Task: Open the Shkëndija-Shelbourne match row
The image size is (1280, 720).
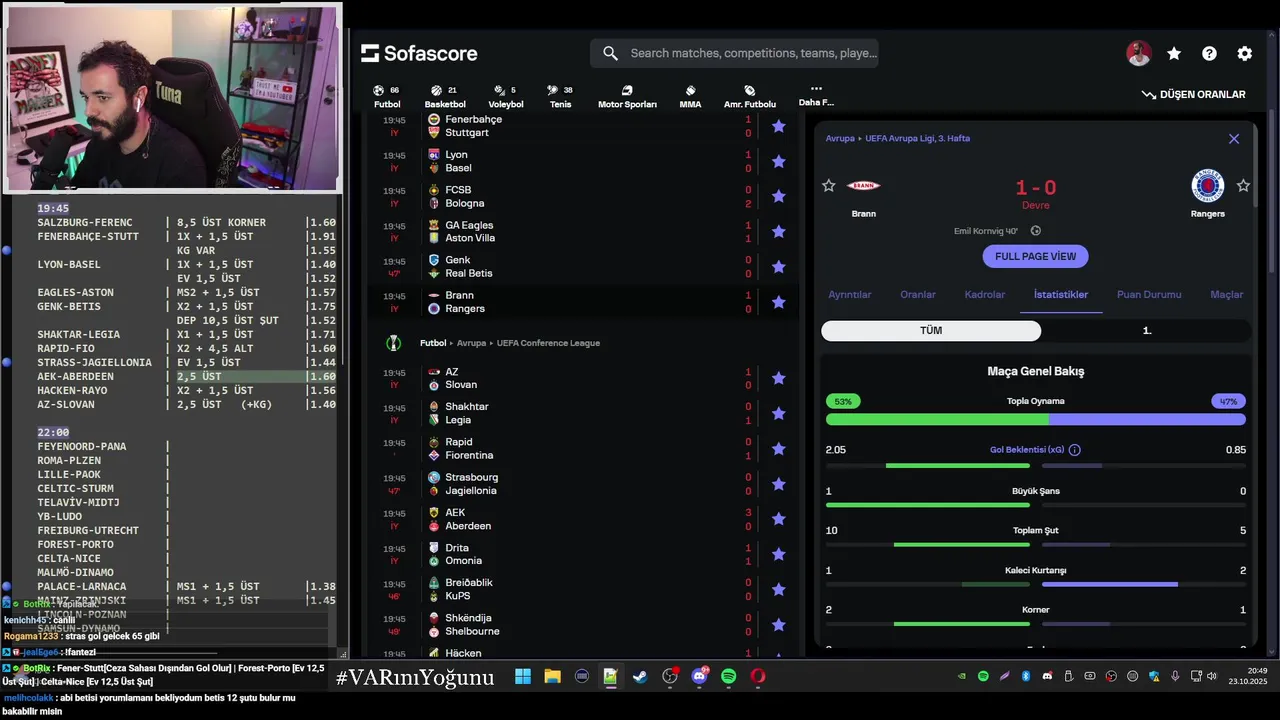Action: (x=584, y=625)
